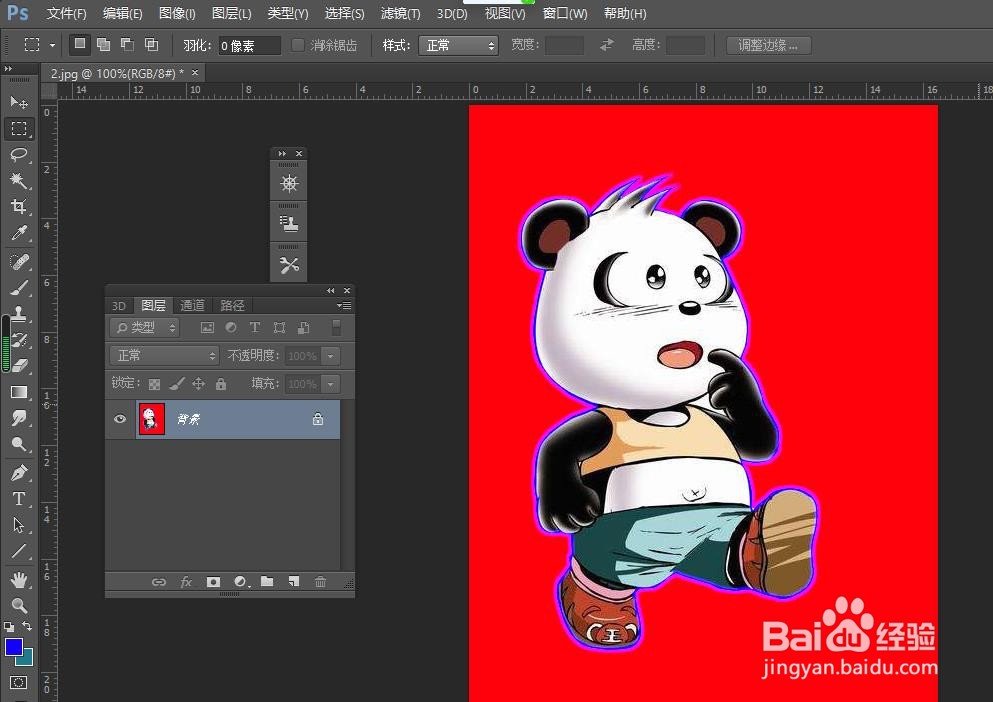
Task: Open the 填充 slider dropdown
Action: [x=331, y=384]
